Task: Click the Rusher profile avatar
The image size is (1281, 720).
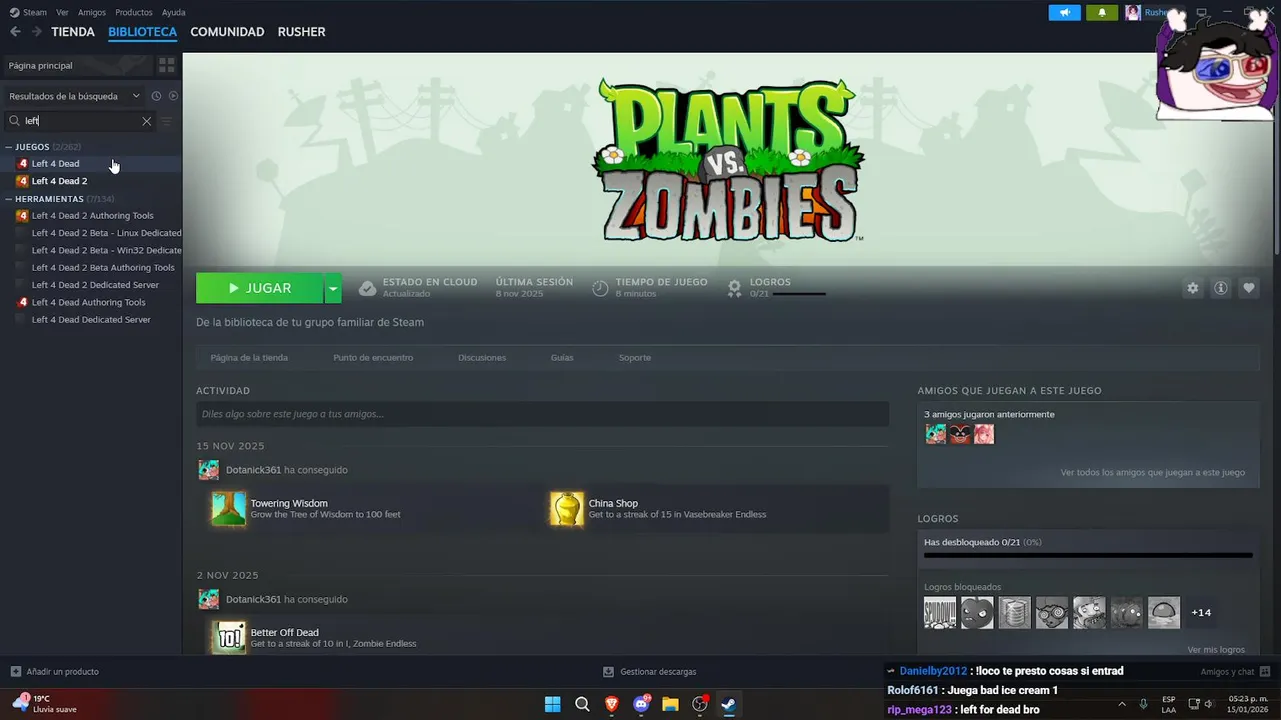Action: (1133, 12)
